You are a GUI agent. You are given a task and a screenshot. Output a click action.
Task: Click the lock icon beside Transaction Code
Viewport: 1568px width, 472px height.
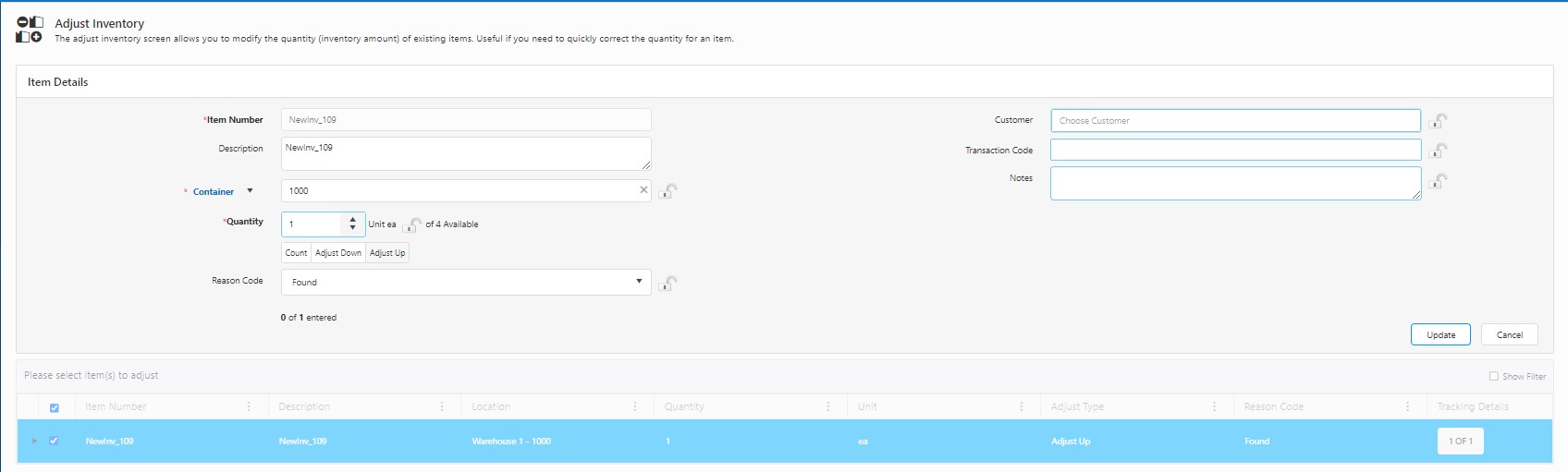pyautogui.click(x=1438, y=151)
